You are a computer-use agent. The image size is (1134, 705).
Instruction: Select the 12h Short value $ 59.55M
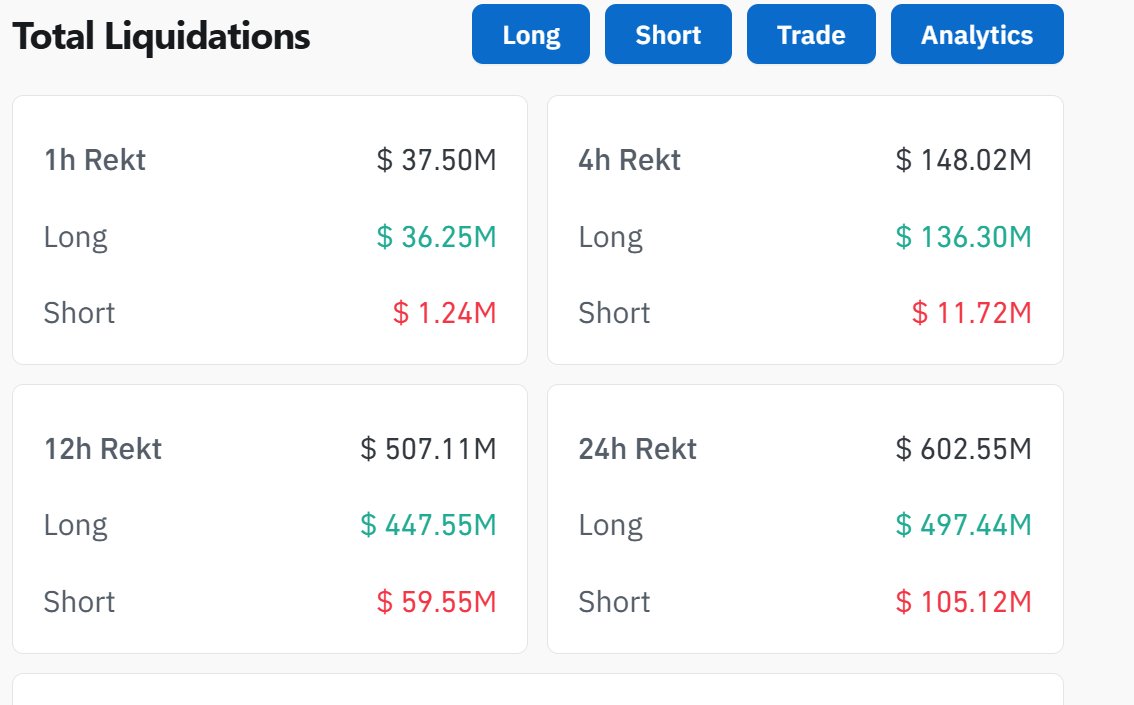pyautogui.click(x=436, y=602)
